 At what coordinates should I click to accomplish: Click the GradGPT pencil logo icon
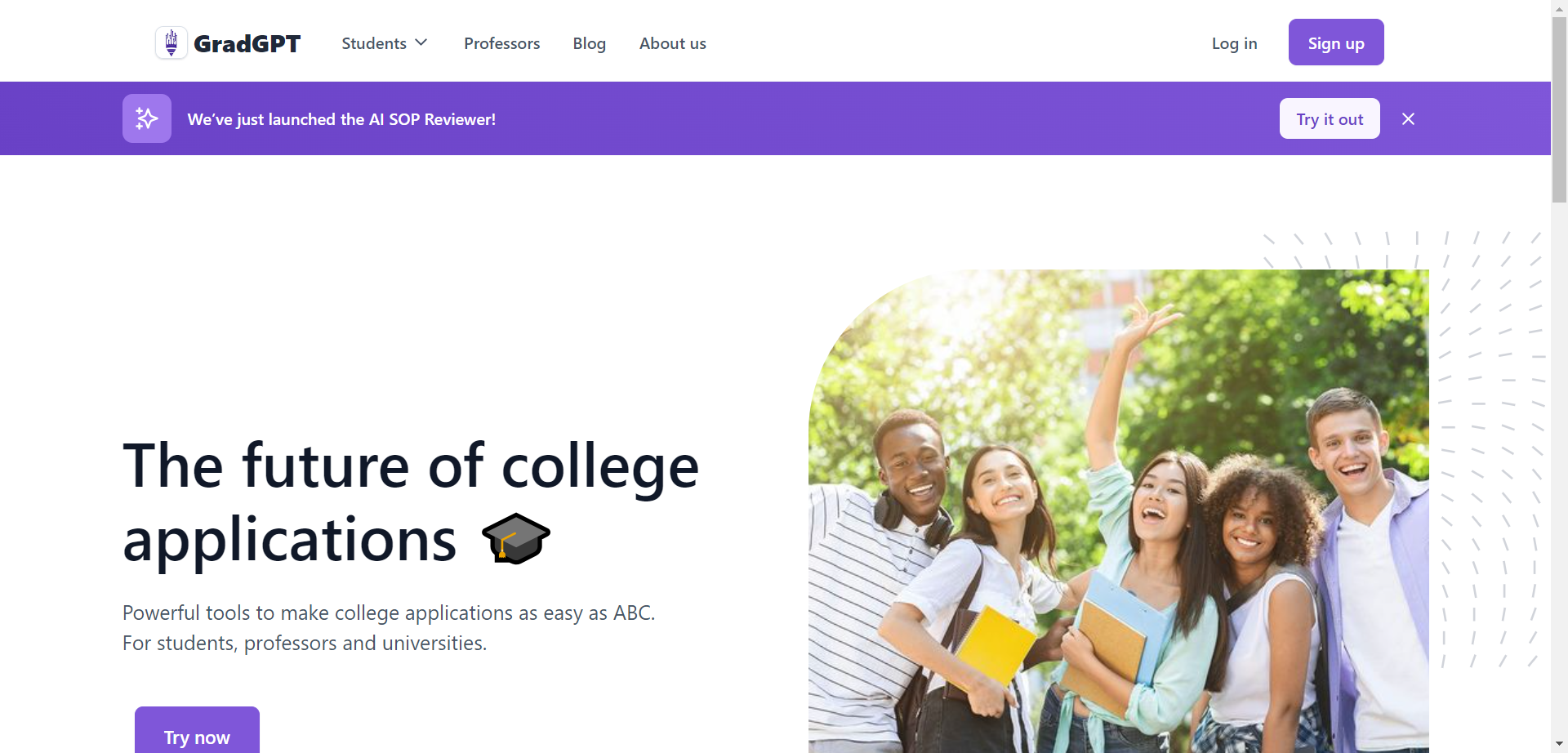(171, 42)
